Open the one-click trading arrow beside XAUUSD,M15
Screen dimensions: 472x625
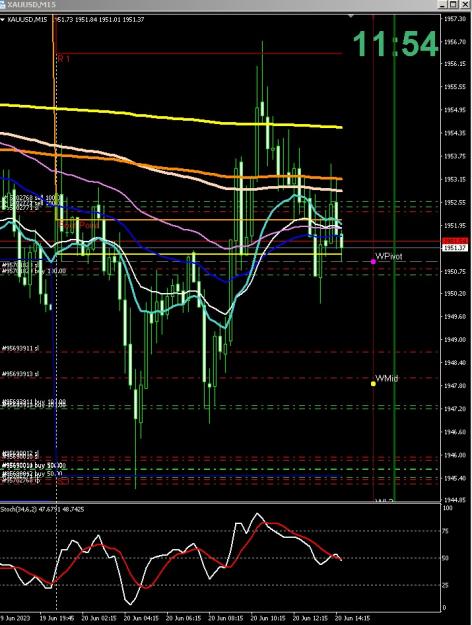2,20
